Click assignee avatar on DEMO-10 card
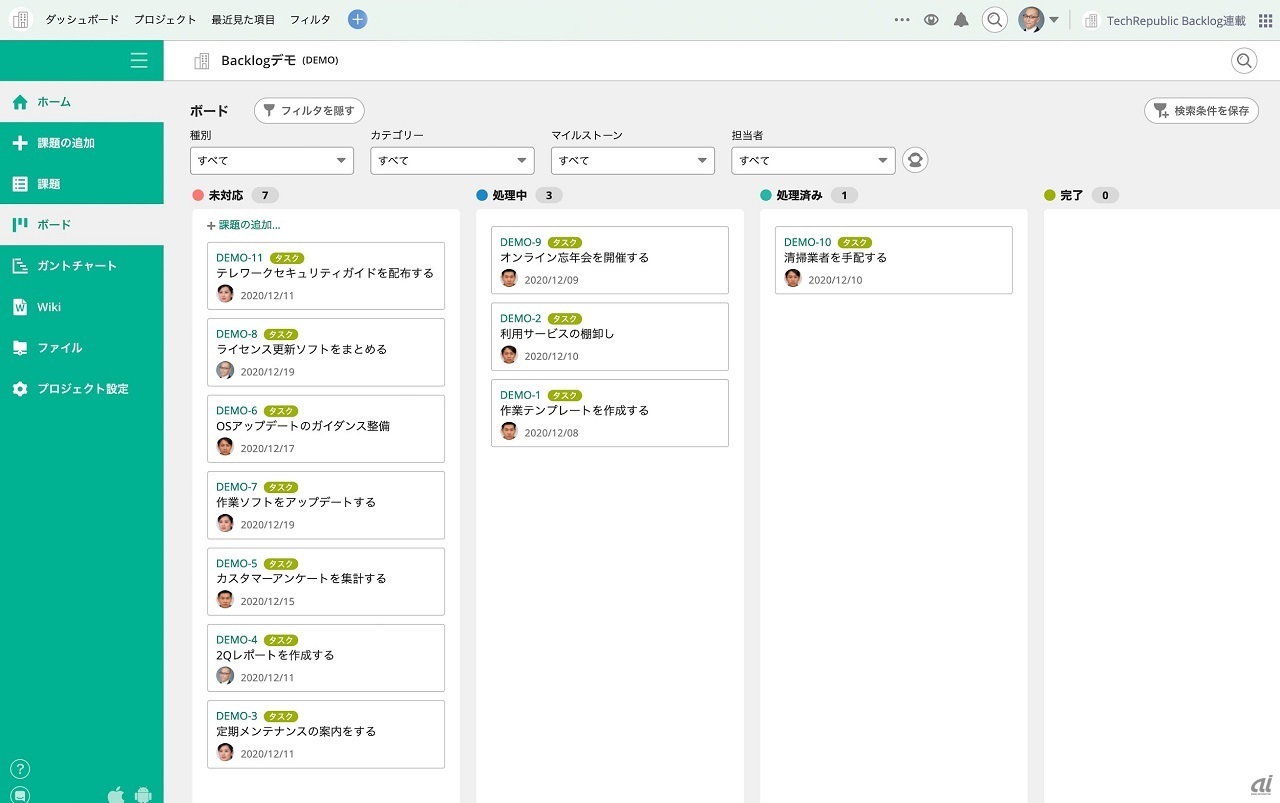1280x803 pixels. point(793,278)
